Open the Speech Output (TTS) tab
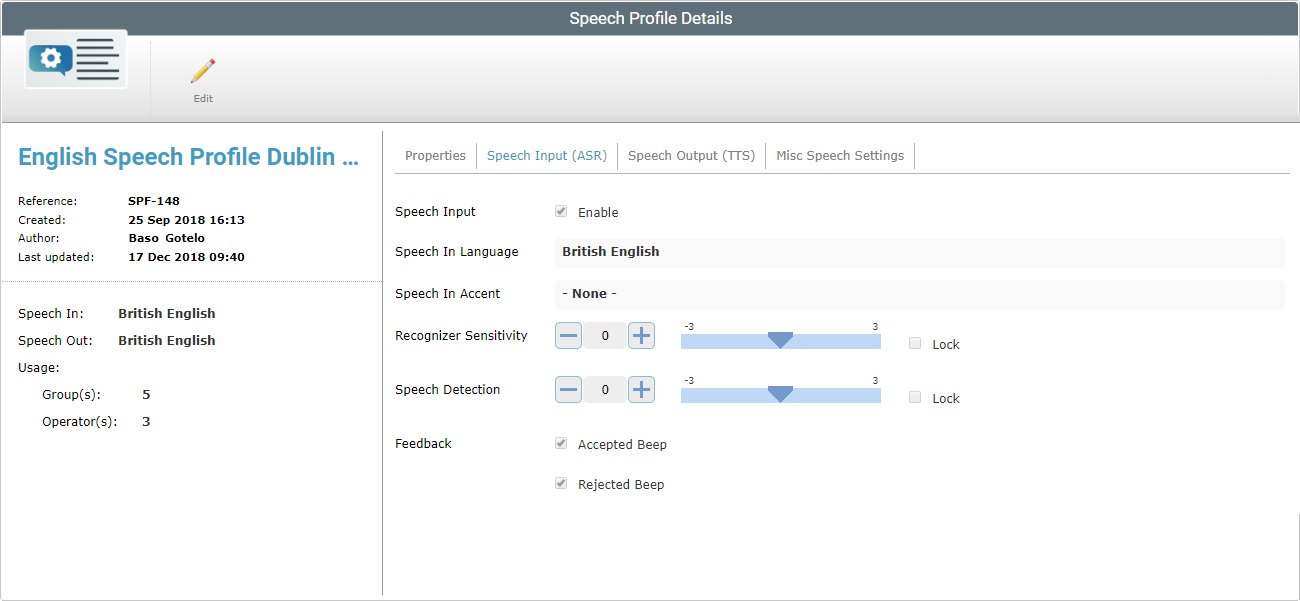 691,155
